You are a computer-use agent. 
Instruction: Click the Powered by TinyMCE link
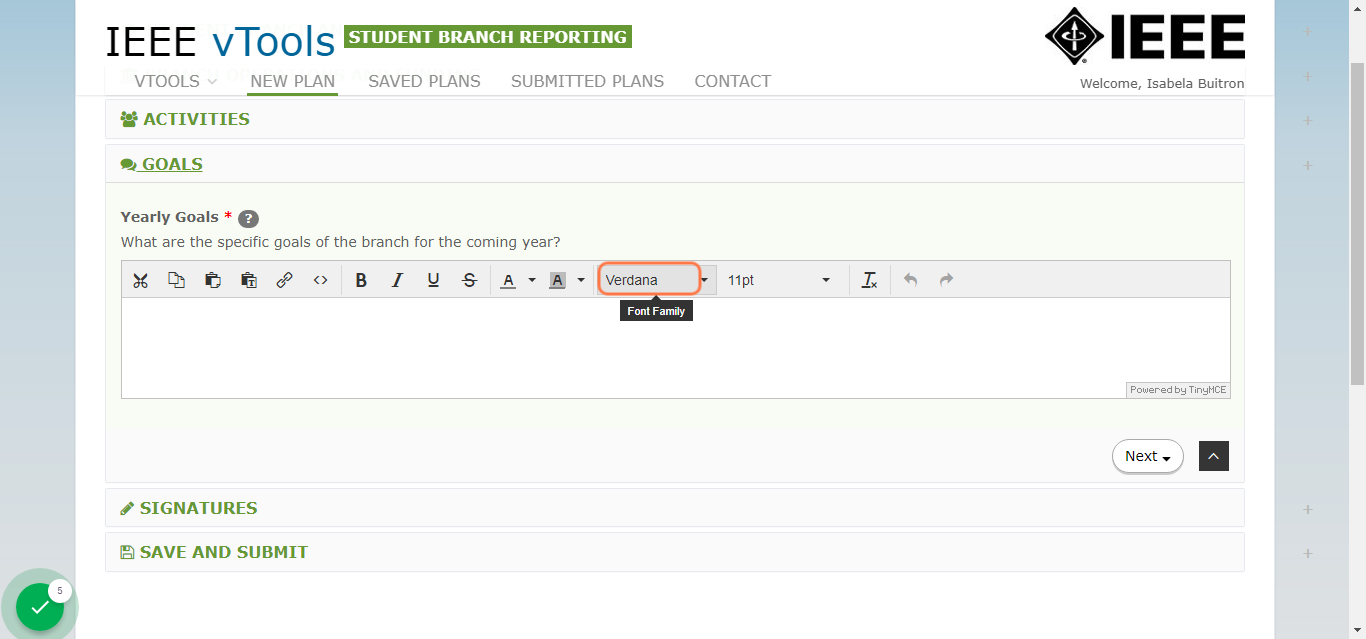click(x=1178, y=390)
